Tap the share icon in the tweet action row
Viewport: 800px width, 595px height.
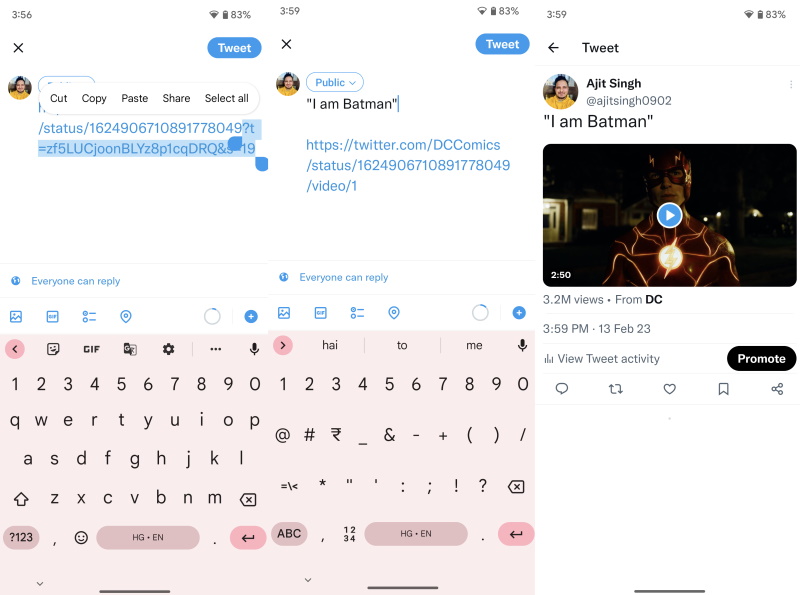pyautogui.click(x=777, y=389)
